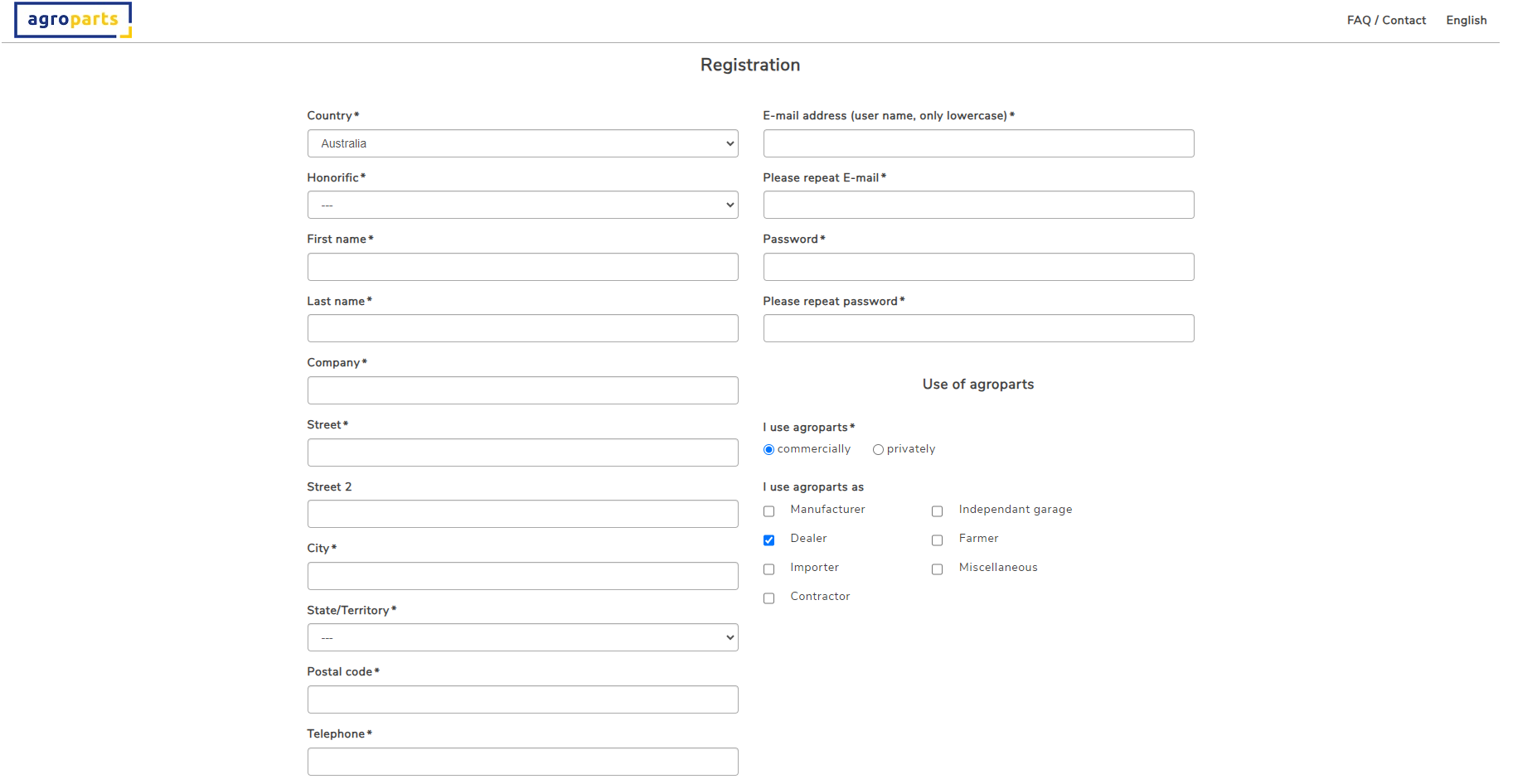
Task: Check the Manufacturer checkbox
Action: pyautogui.click(x=769, y=511)
